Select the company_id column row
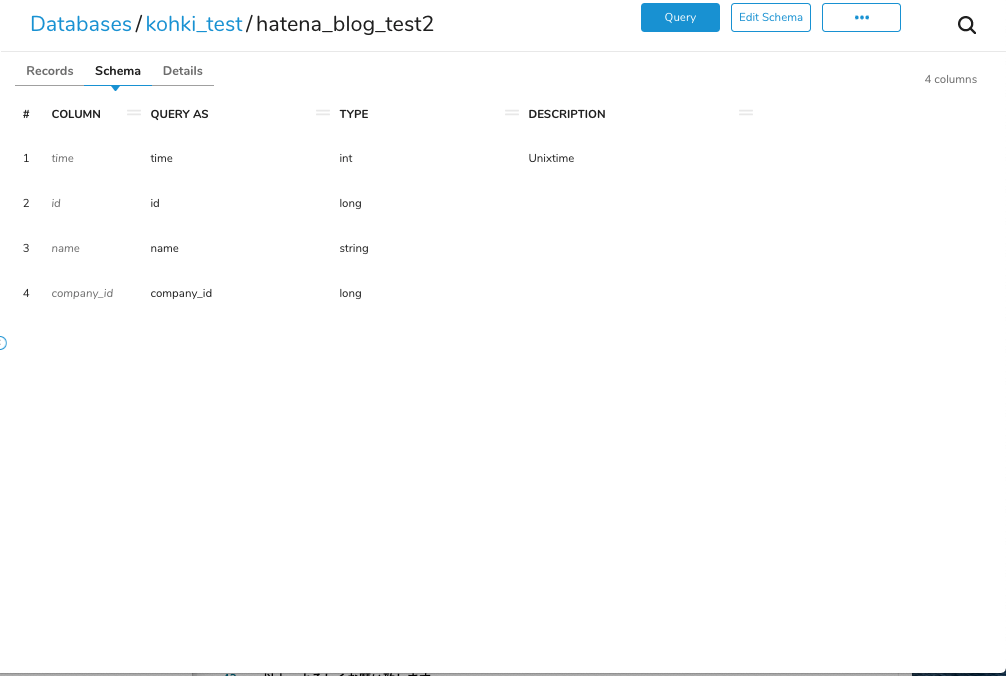 click(82, 293)
